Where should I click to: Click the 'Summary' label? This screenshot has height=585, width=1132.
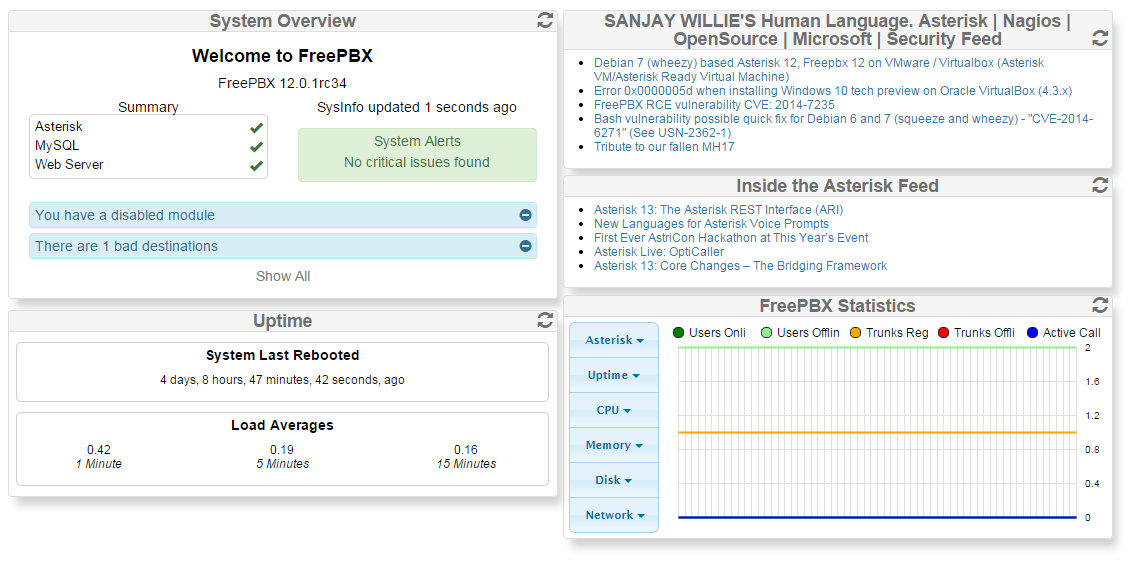pyautogui.click(x=148, y=107)
